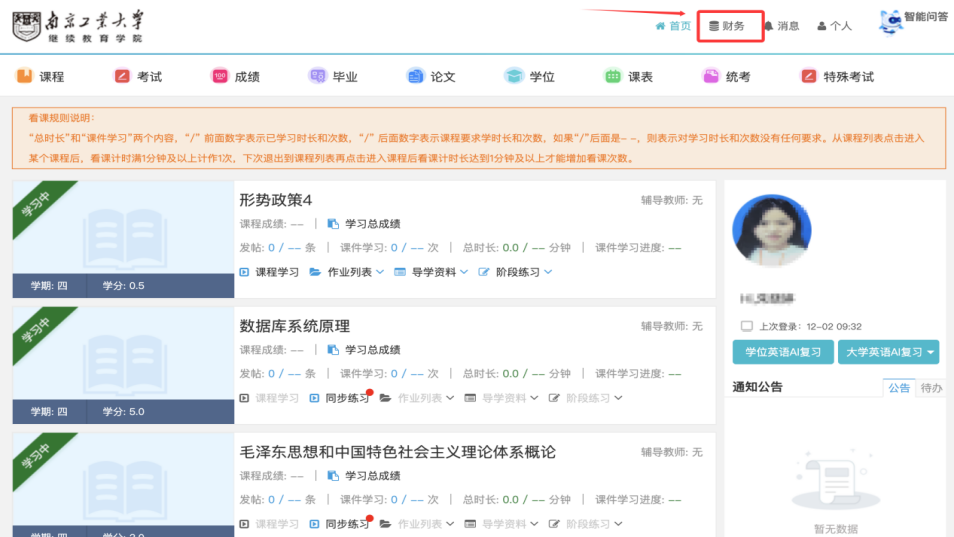Expand 阶段练习 dropdown for 形势政策4

[x=516, y=272]
